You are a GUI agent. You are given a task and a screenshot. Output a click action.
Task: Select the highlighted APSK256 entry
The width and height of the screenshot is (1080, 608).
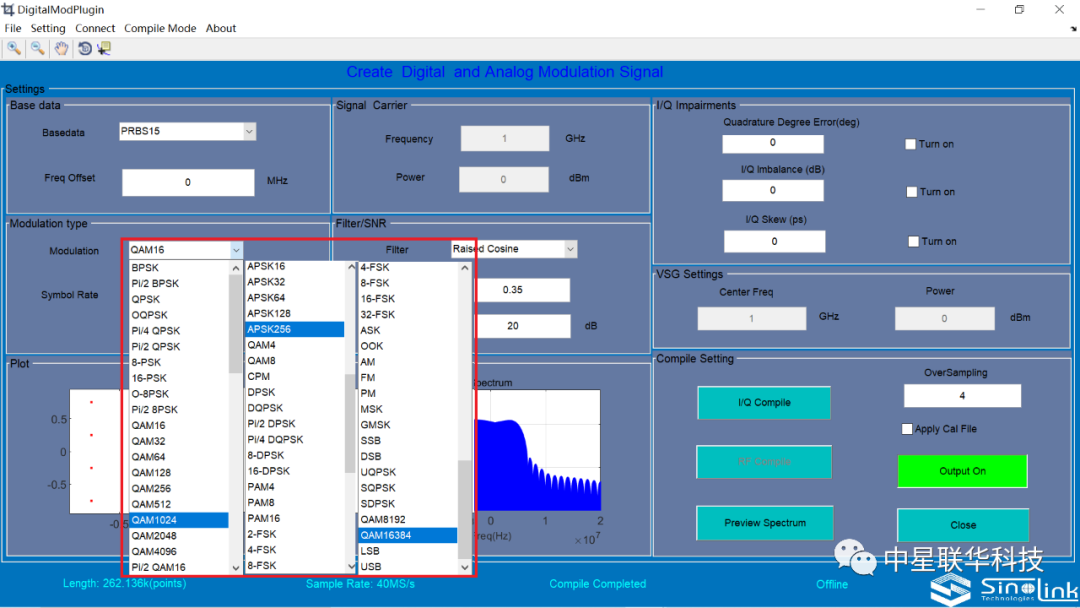click(x=295, y=329)
